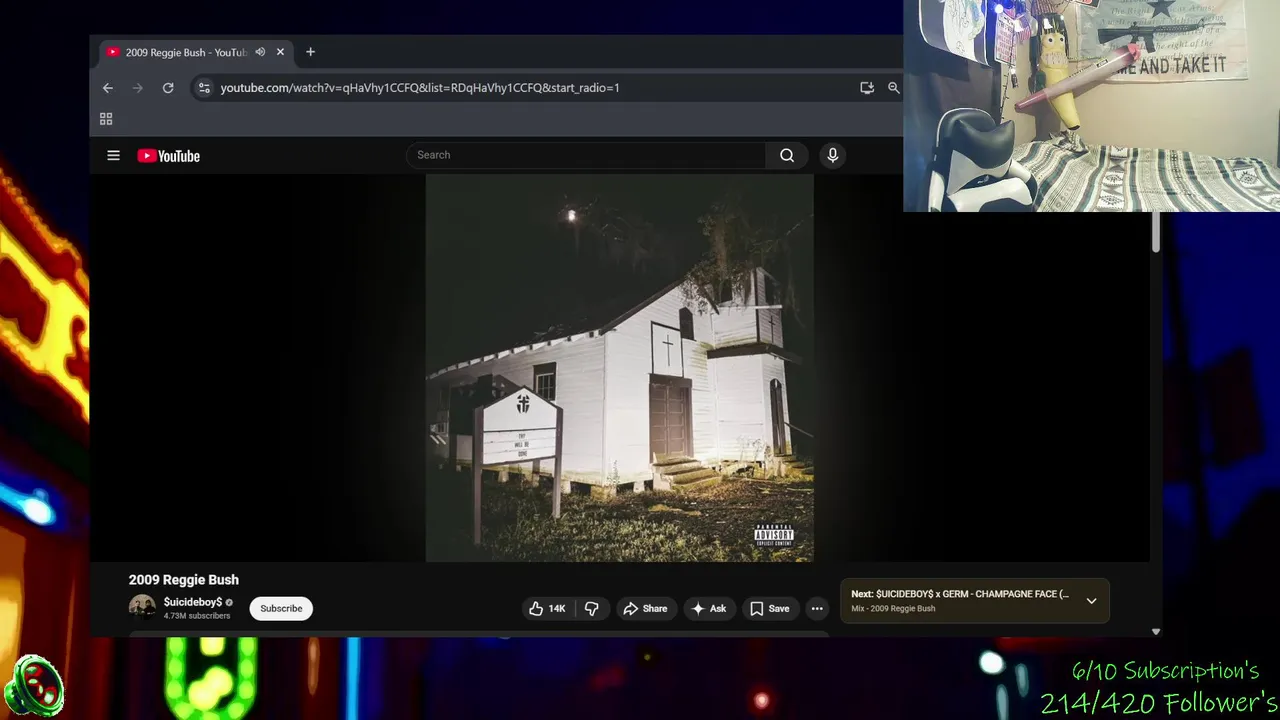Switch to the 2009 Reggie Bush tab

pyautogui.click(x=185, y=52)
